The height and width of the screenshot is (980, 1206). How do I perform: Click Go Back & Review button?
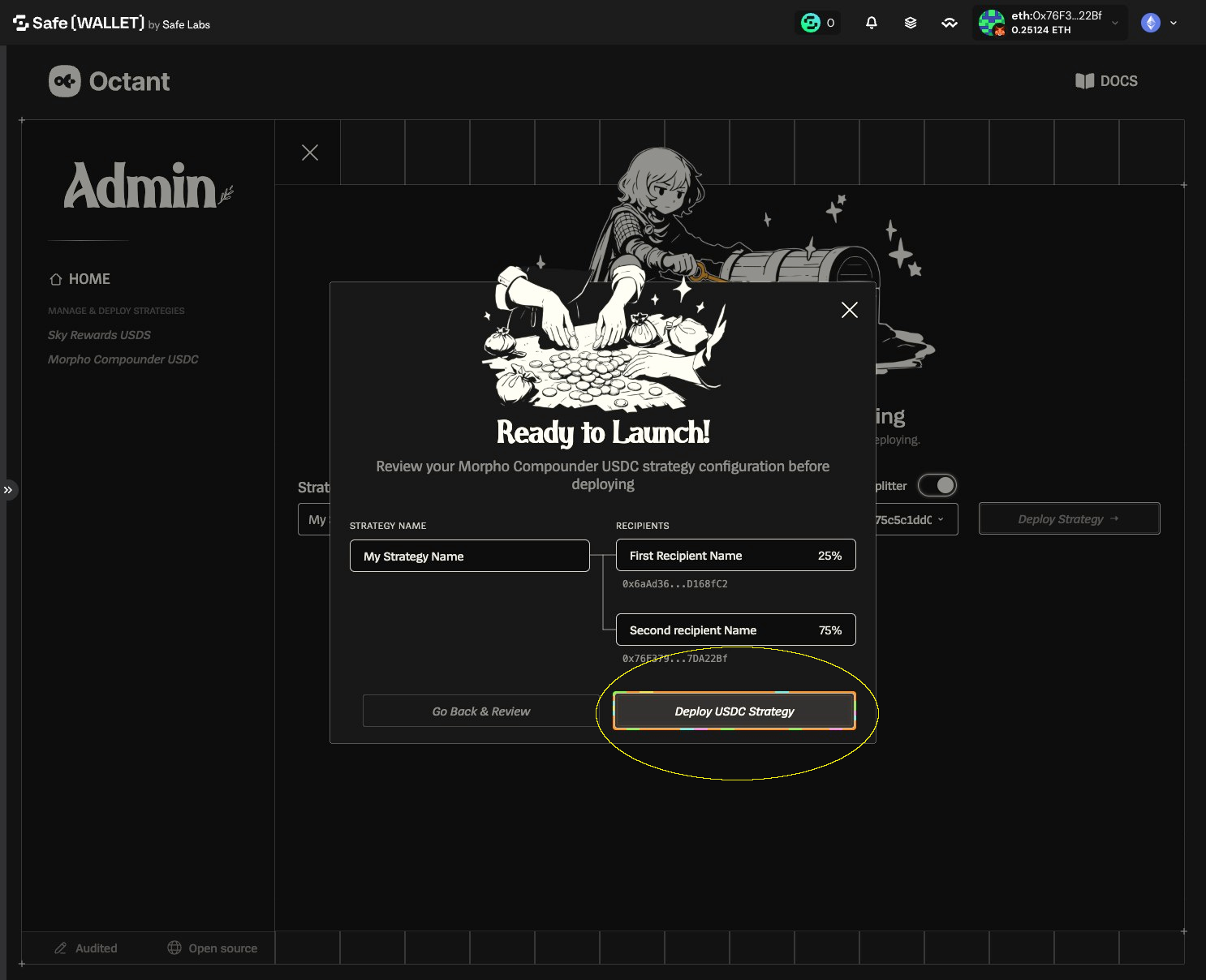(481, 711)
